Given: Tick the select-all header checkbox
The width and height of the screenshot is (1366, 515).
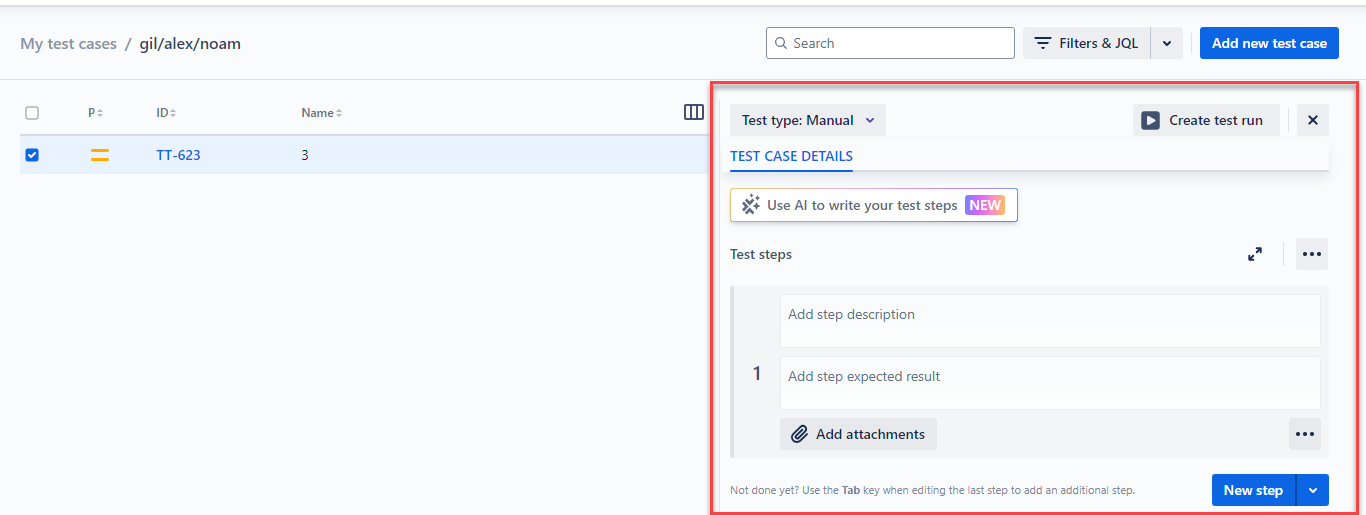Looking at the screenshot, I should tap(32, 113).
